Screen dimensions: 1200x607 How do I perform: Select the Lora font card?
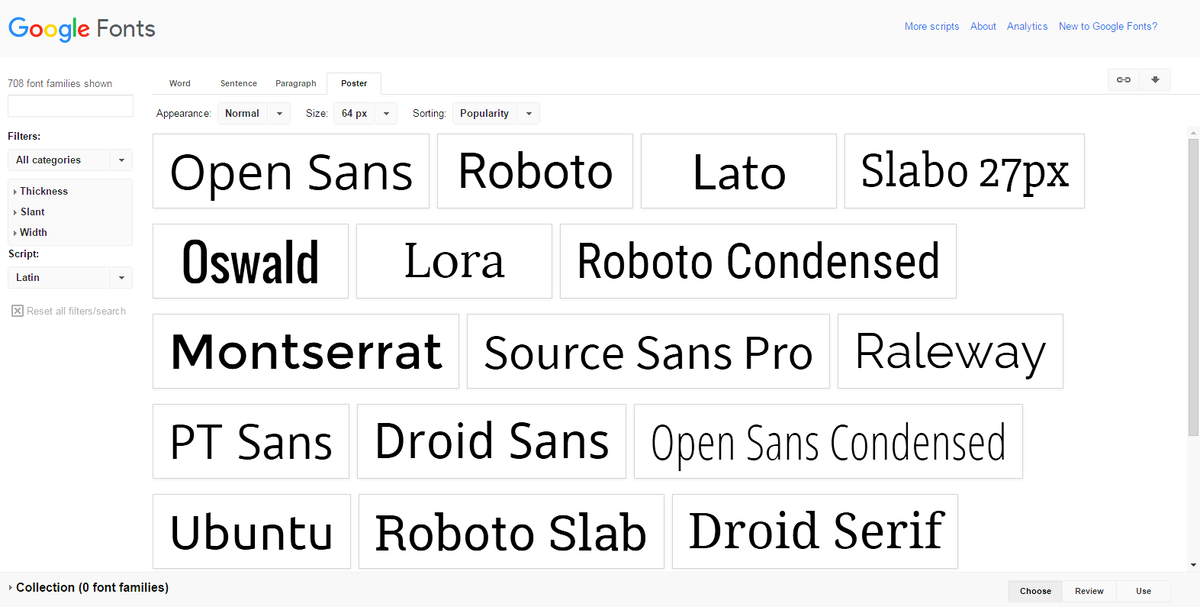454,261
